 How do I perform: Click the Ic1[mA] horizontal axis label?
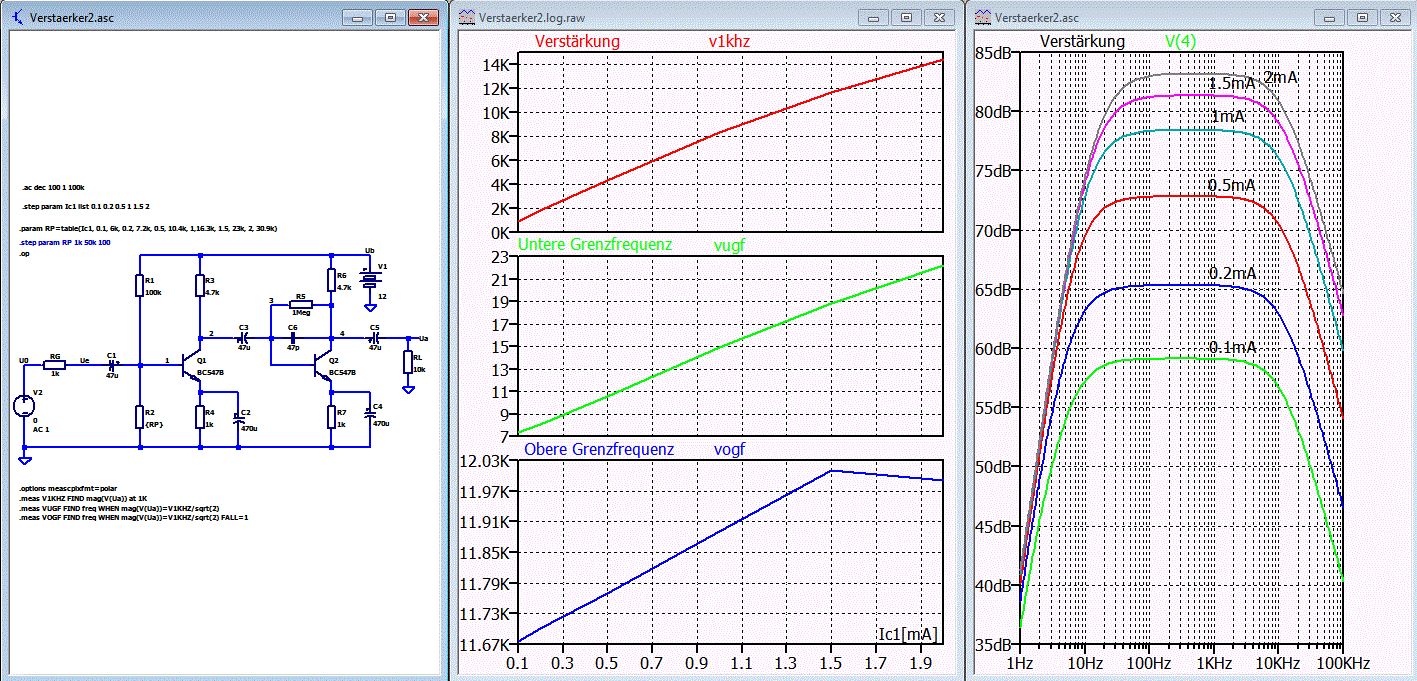pos(908,634)
